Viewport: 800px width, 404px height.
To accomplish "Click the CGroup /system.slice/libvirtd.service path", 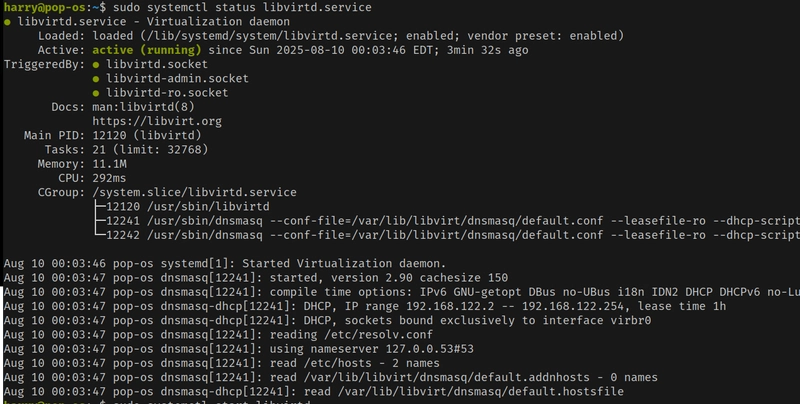I will coord(194,192).
